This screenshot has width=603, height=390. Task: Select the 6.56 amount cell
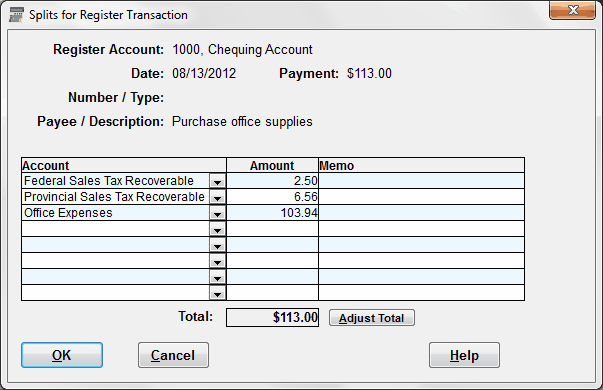(x=273, y=197)
